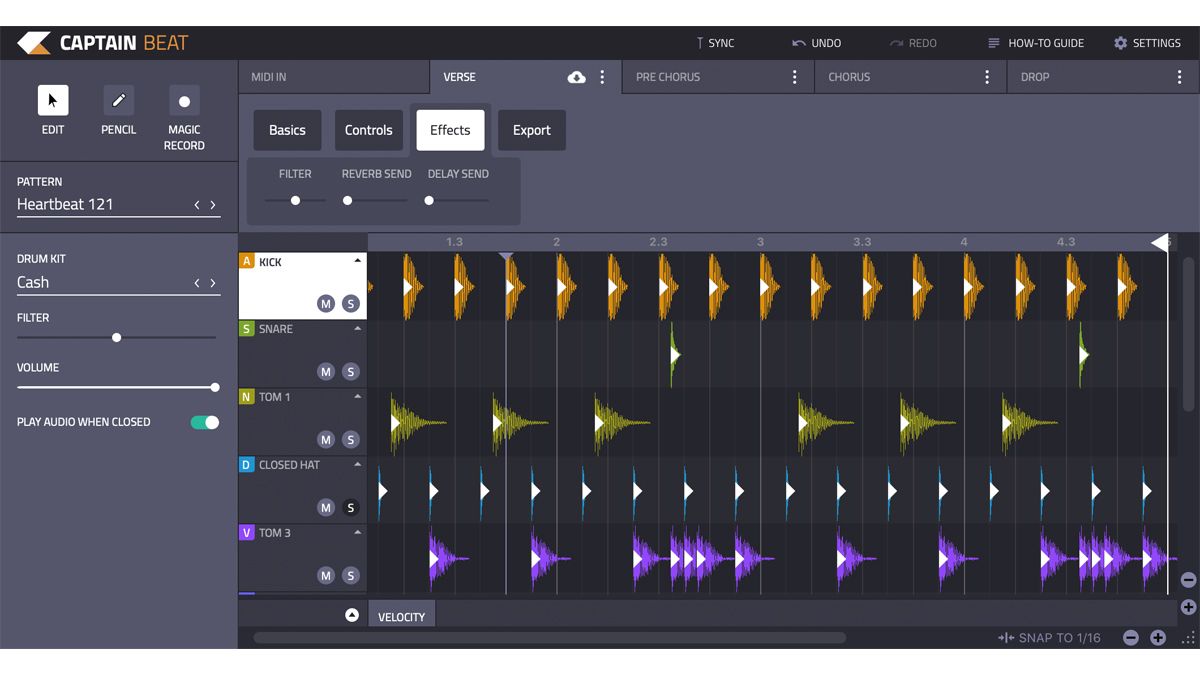Image resolution: width=1200 pixels, height=675 pixels.
Task: Select the Pencil tool
Action: click(x=119, y=100)
